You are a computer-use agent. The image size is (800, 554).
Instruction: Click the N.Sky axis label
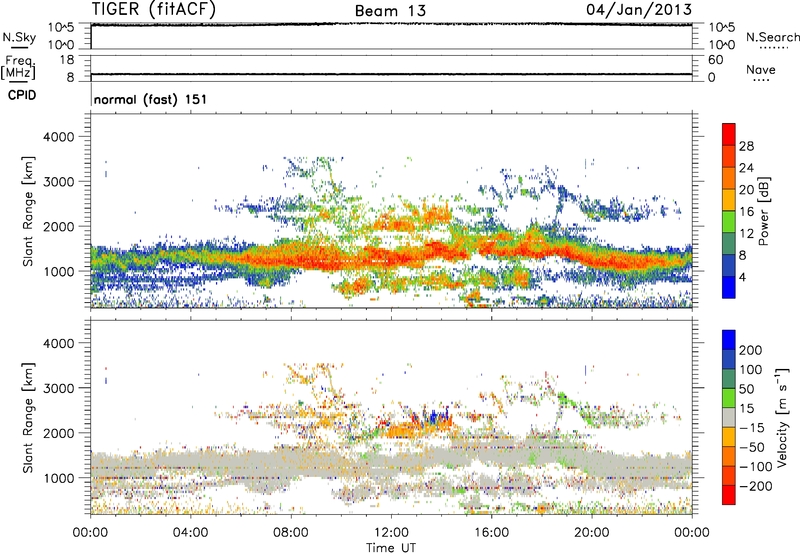[x=19, y=37]
